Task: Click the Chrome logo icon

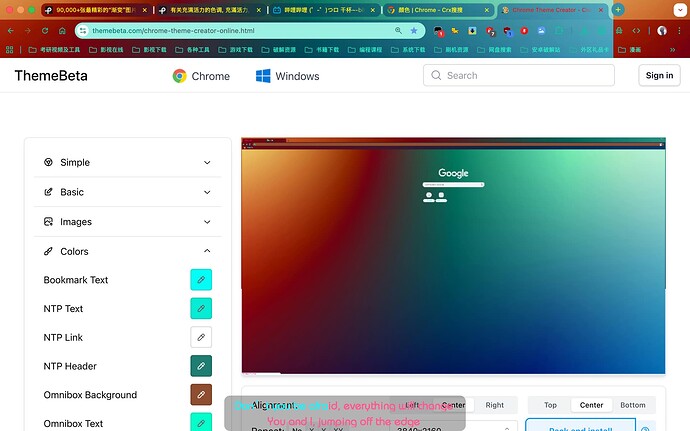Action: pos(180,76)
